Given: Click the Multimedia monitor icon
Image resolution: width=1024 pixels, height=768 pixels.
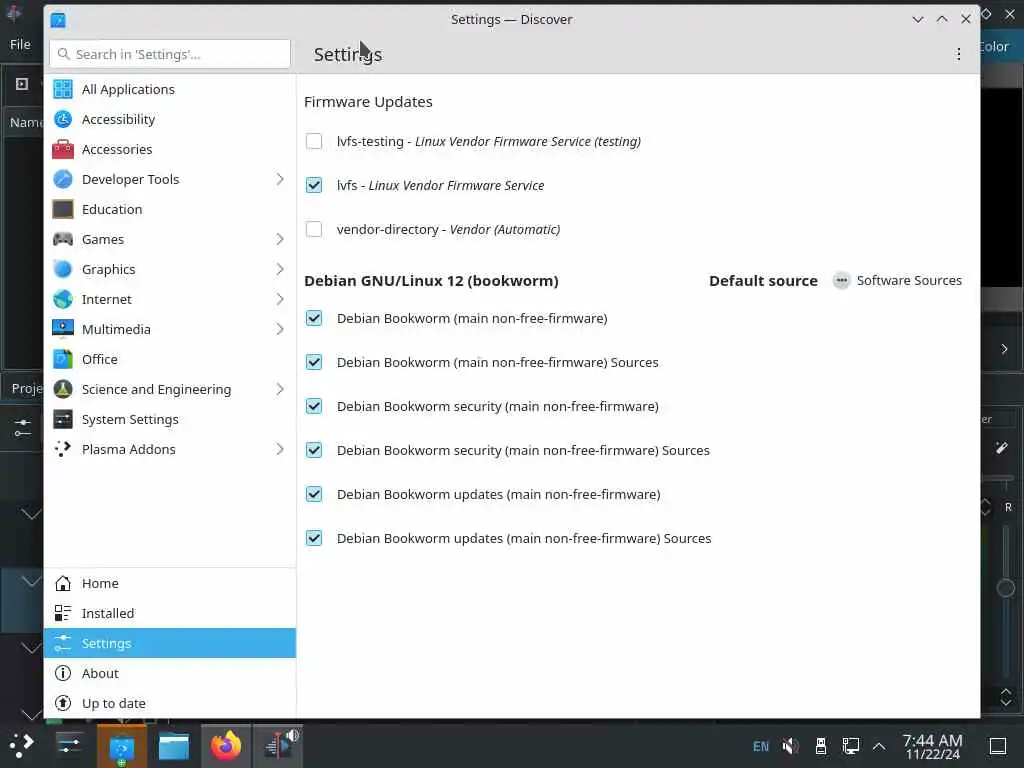Looking at the screenshot, I should pos(63,330).
